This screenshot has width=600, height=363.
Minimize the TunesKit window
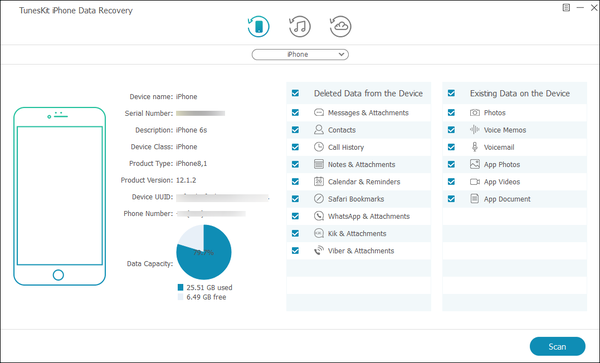(x=580, y=7)
